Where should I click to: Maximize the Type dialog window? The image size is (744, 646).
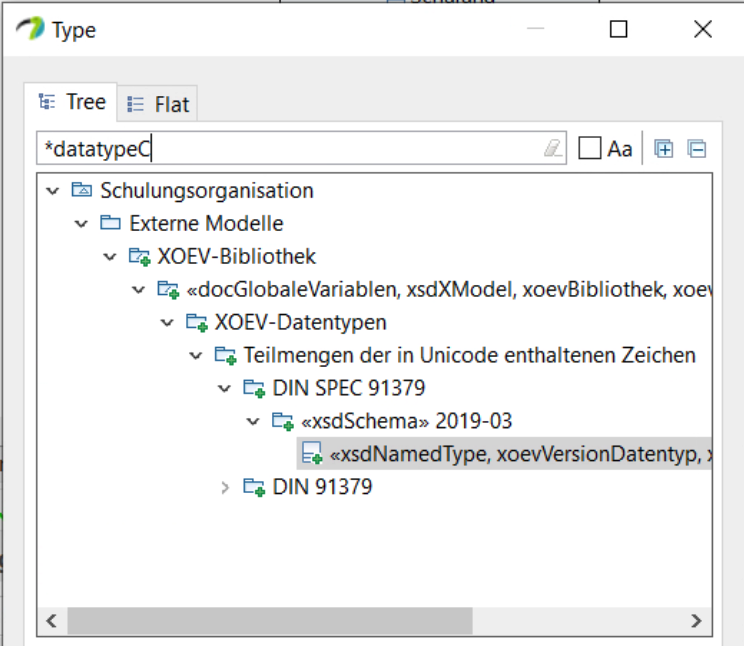(618, 29)
